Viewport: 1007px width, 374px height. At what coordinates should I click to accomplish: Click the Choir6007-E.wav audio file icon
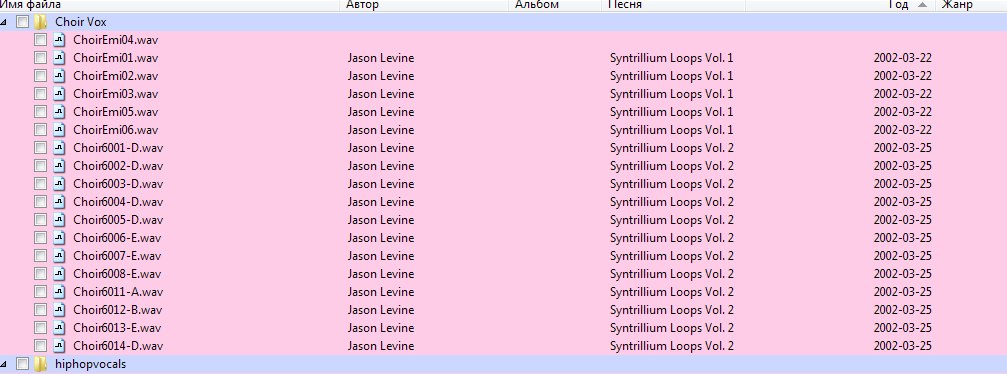(x=59, y=256)
